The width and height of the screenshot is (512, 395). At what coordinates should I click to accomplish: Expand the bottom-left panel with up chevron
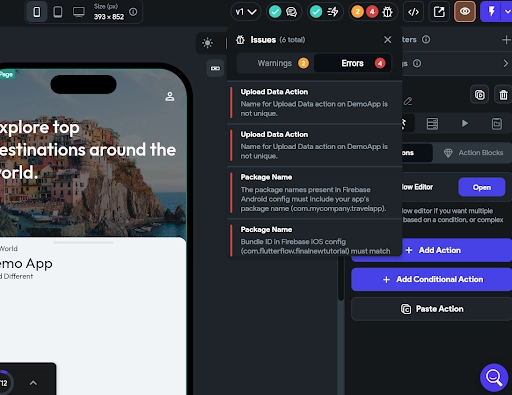coord(33,383)
